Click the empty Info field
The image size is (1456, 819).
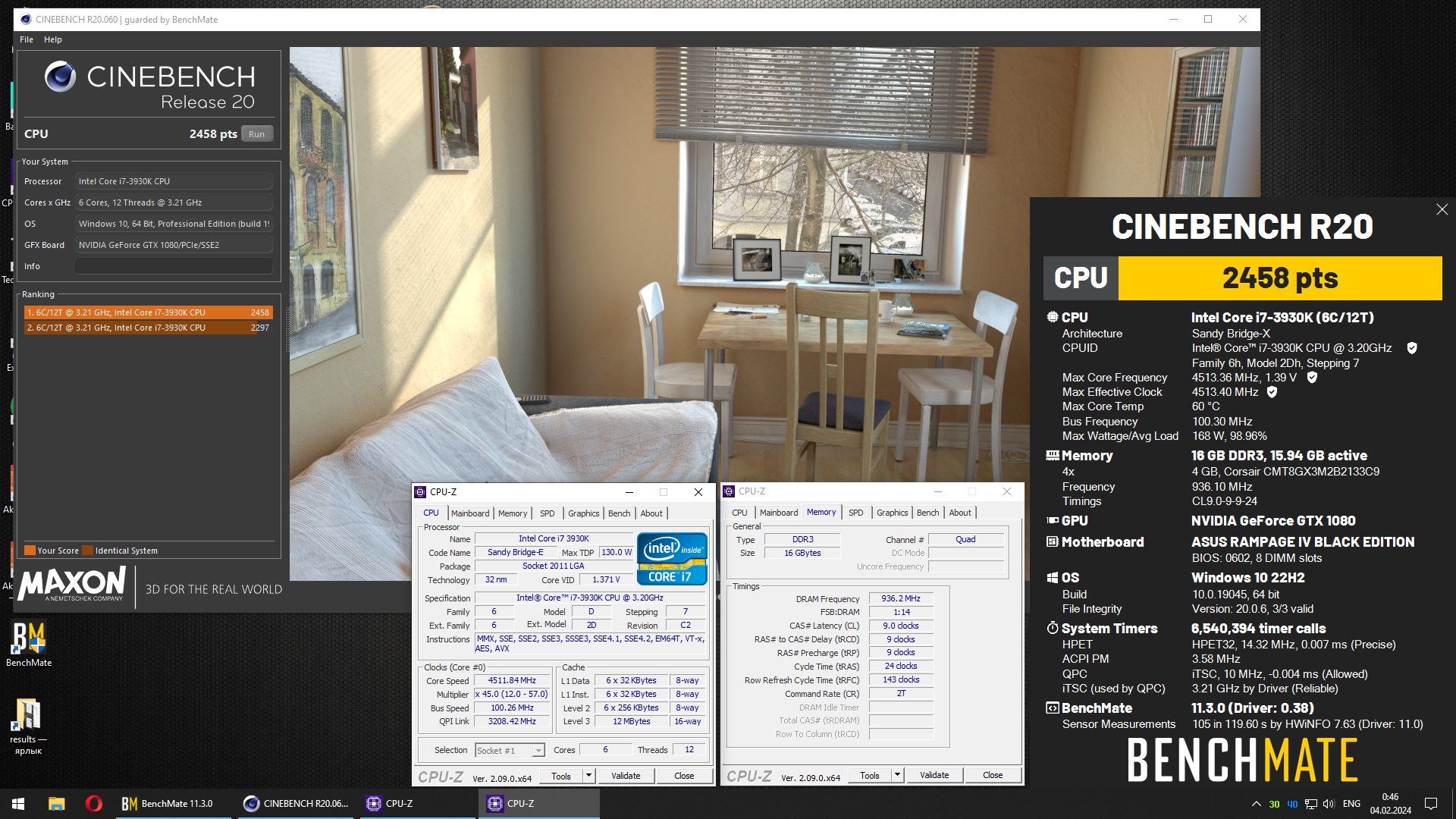click(174, 266)
